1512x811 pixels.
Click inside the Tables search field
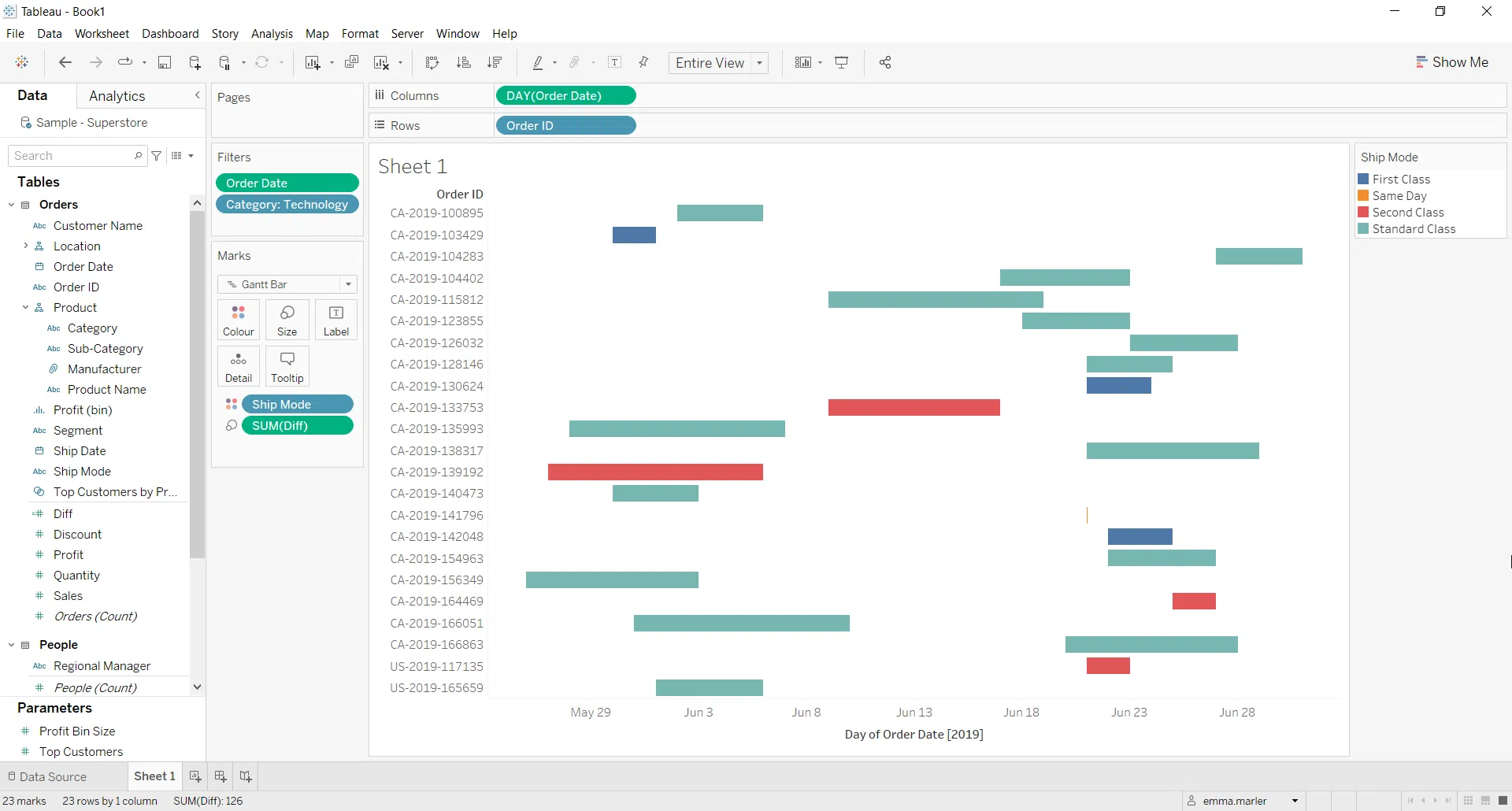pos(71,155)
